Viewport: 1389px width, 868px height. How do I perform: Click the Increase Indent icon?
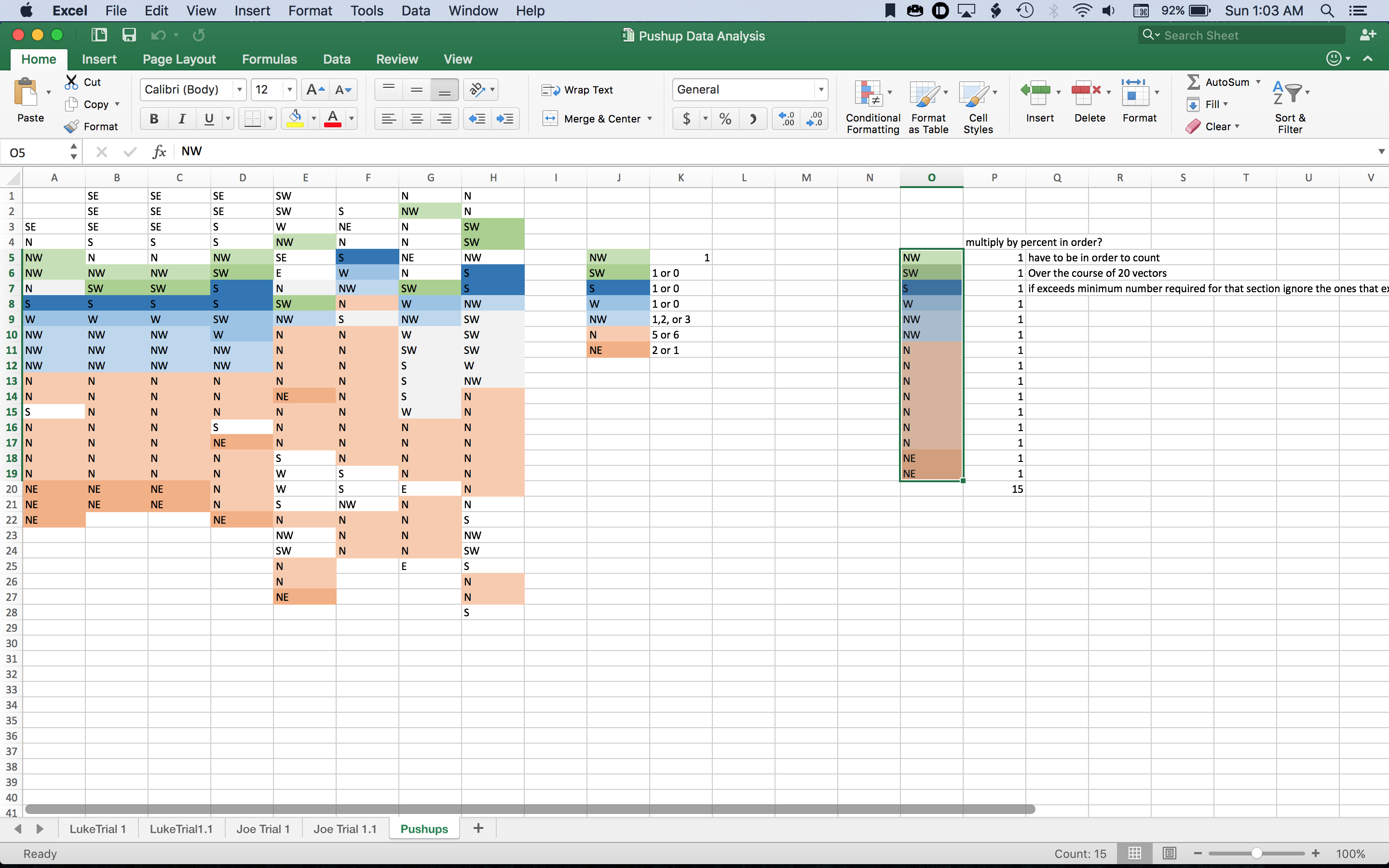(x=505, y=119)
